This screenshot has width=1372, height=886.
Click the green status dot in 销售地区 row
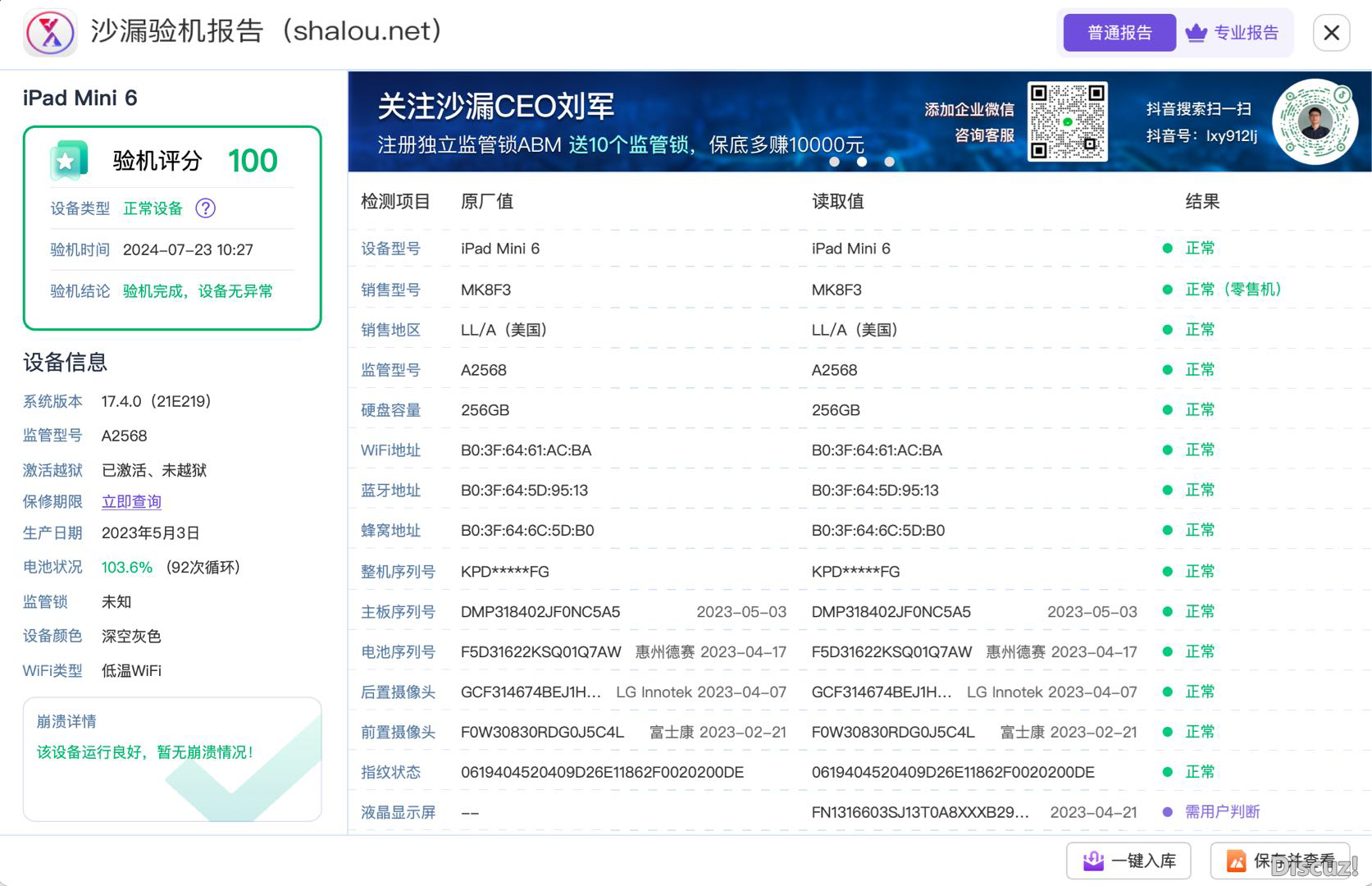(x=1167, y=330)
